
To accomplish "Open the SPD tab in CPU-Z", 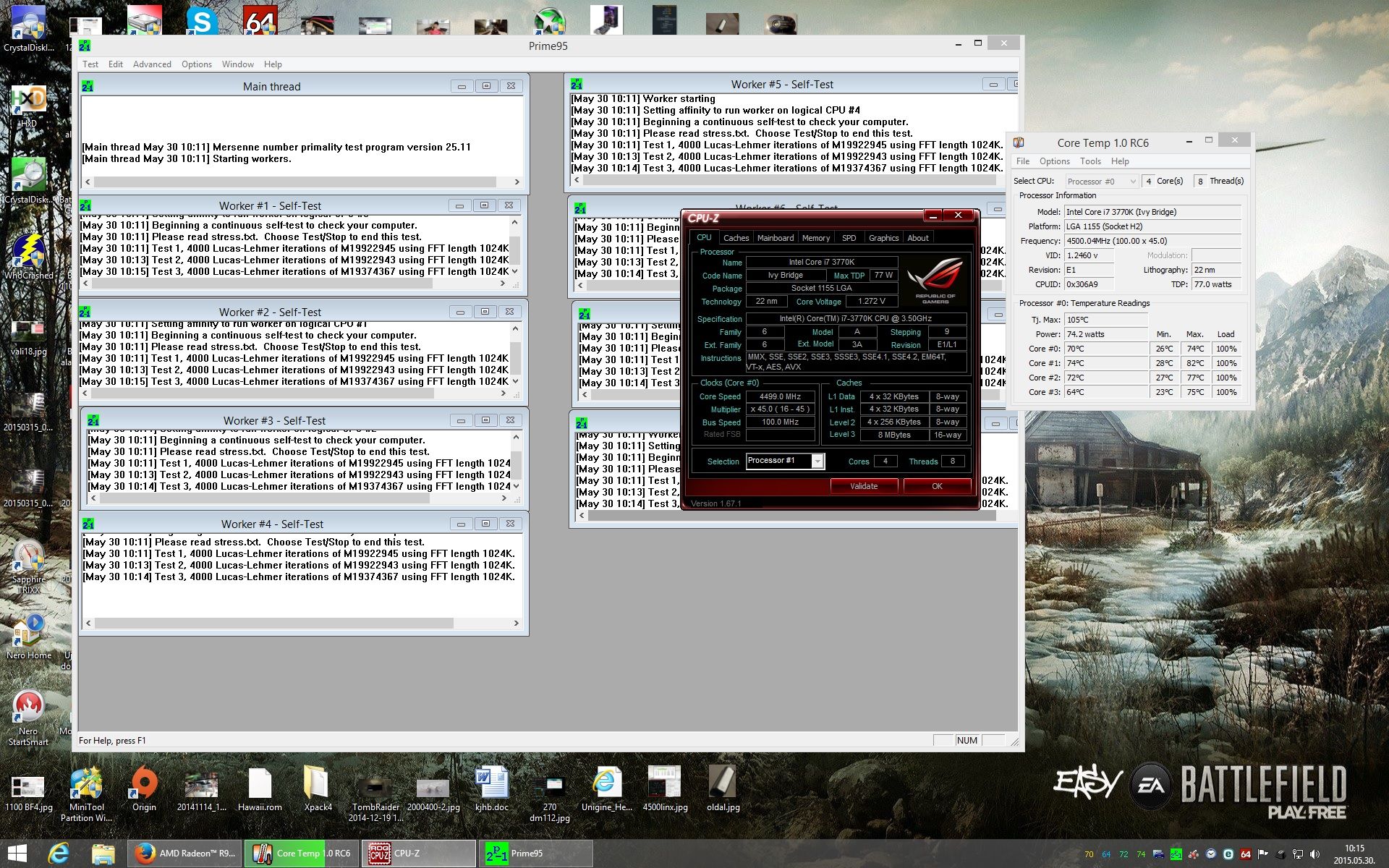I will 849,238.
